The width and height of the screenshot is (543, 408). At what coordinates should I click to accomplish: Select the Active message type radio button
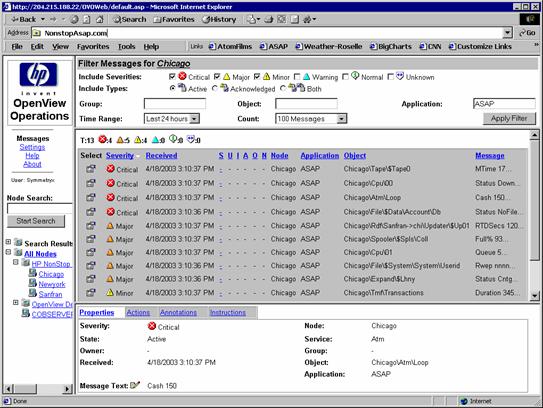(x=172, y=88)
